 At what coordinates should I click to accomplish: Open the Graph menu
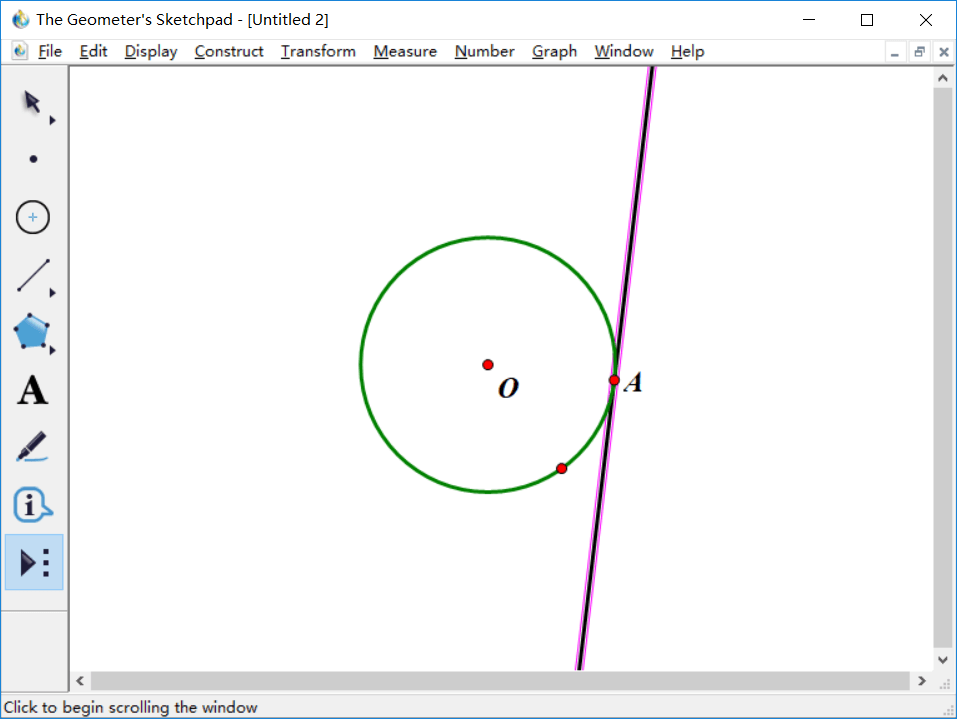[x=554, y=51]
